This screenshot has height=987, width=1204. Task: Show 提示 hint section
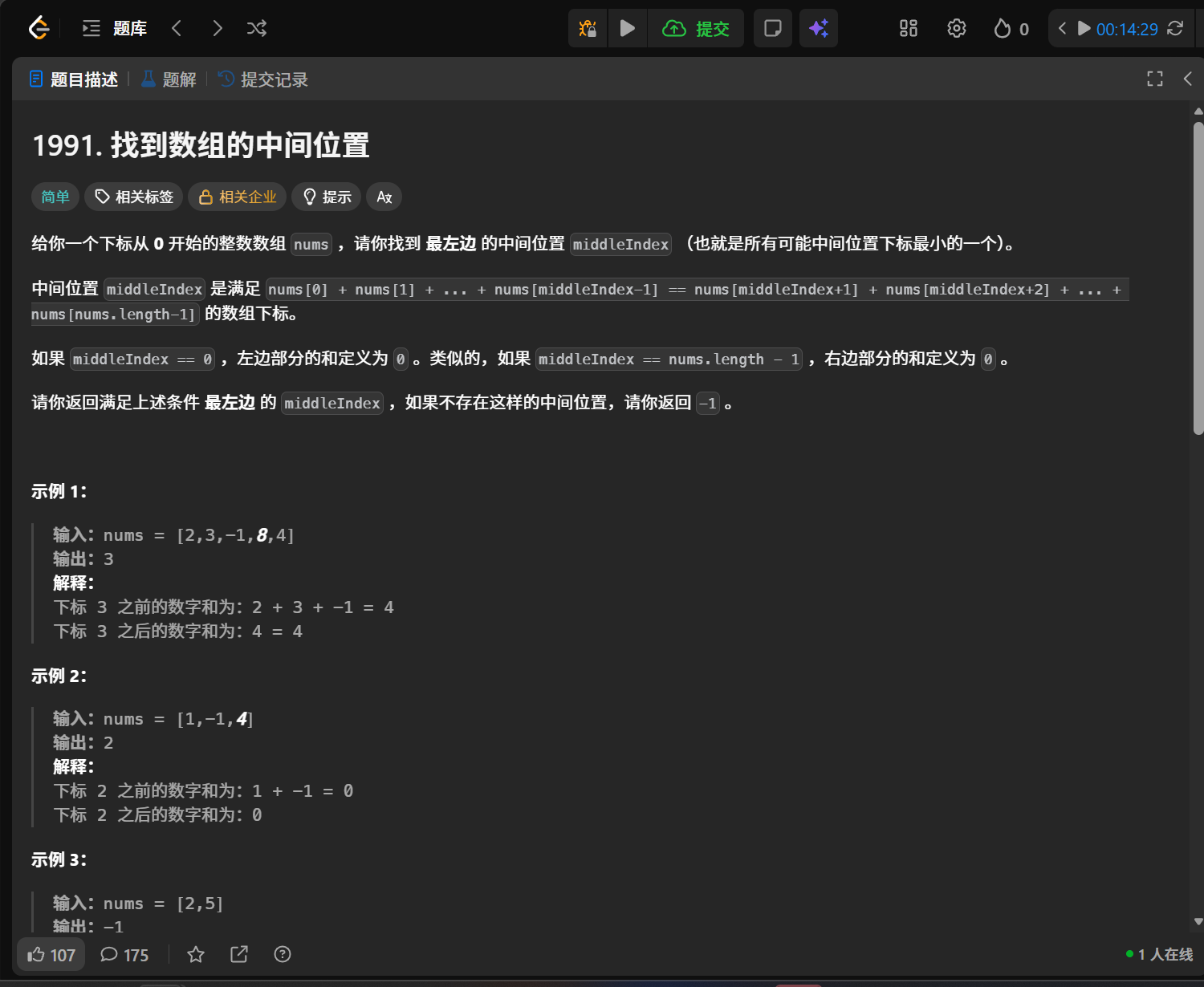pyautogui.click(x=327, y=197)
